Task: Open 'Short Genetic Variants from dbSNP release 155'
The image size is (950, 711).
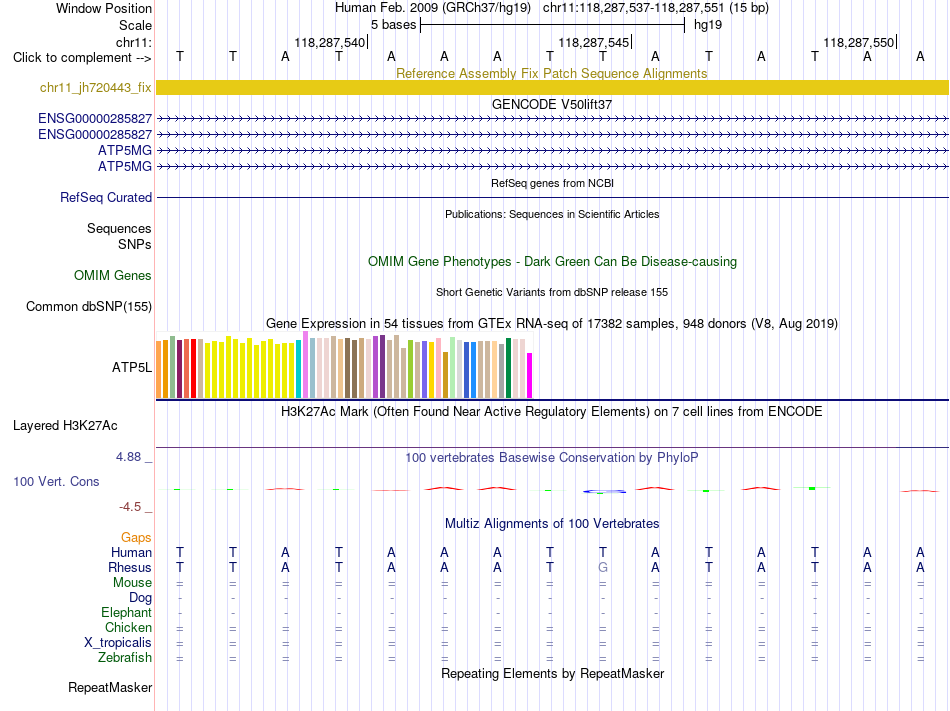Action: tap(552, 292)
